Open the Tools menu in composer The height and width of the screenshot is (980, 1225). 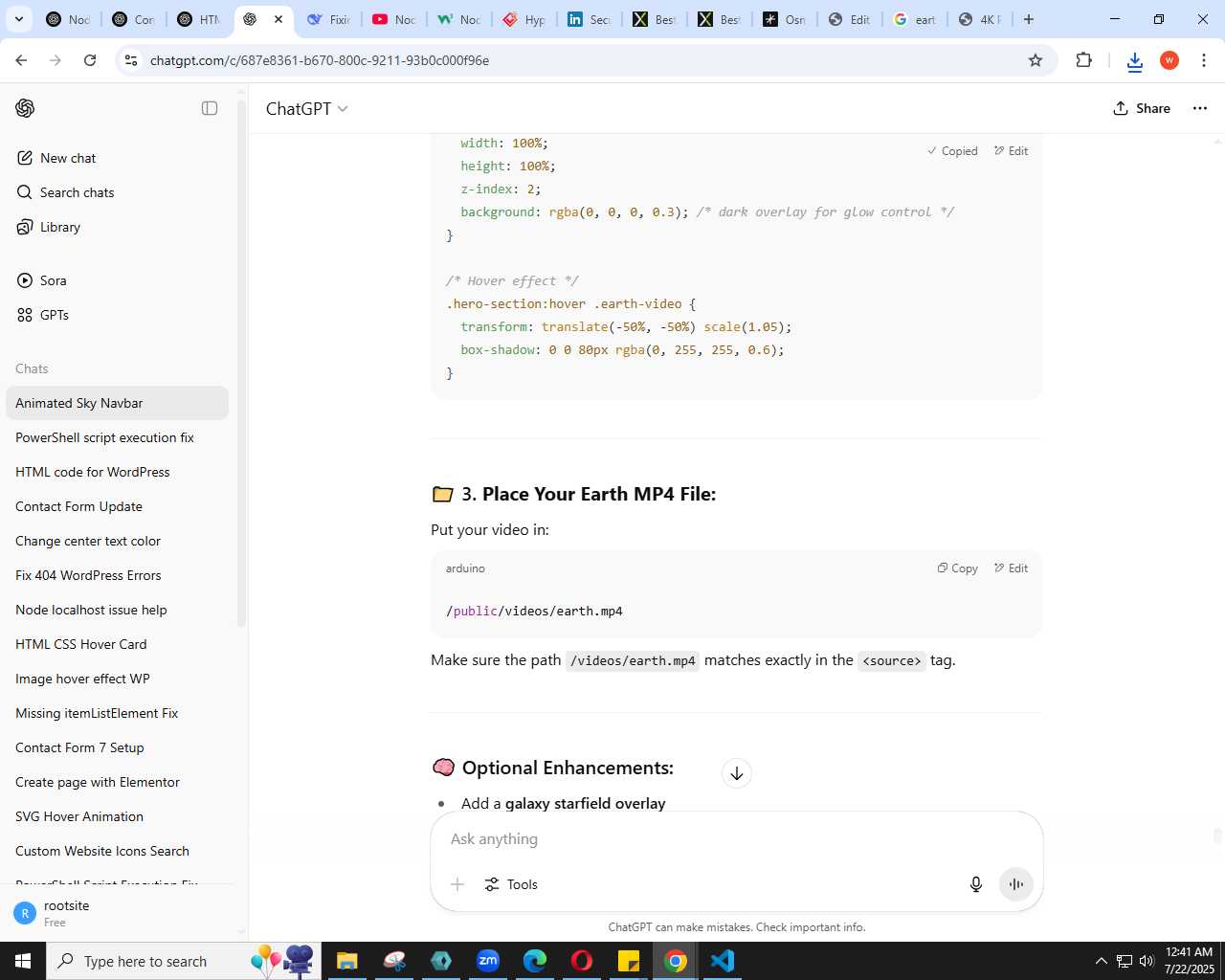(x=511, y=884)
